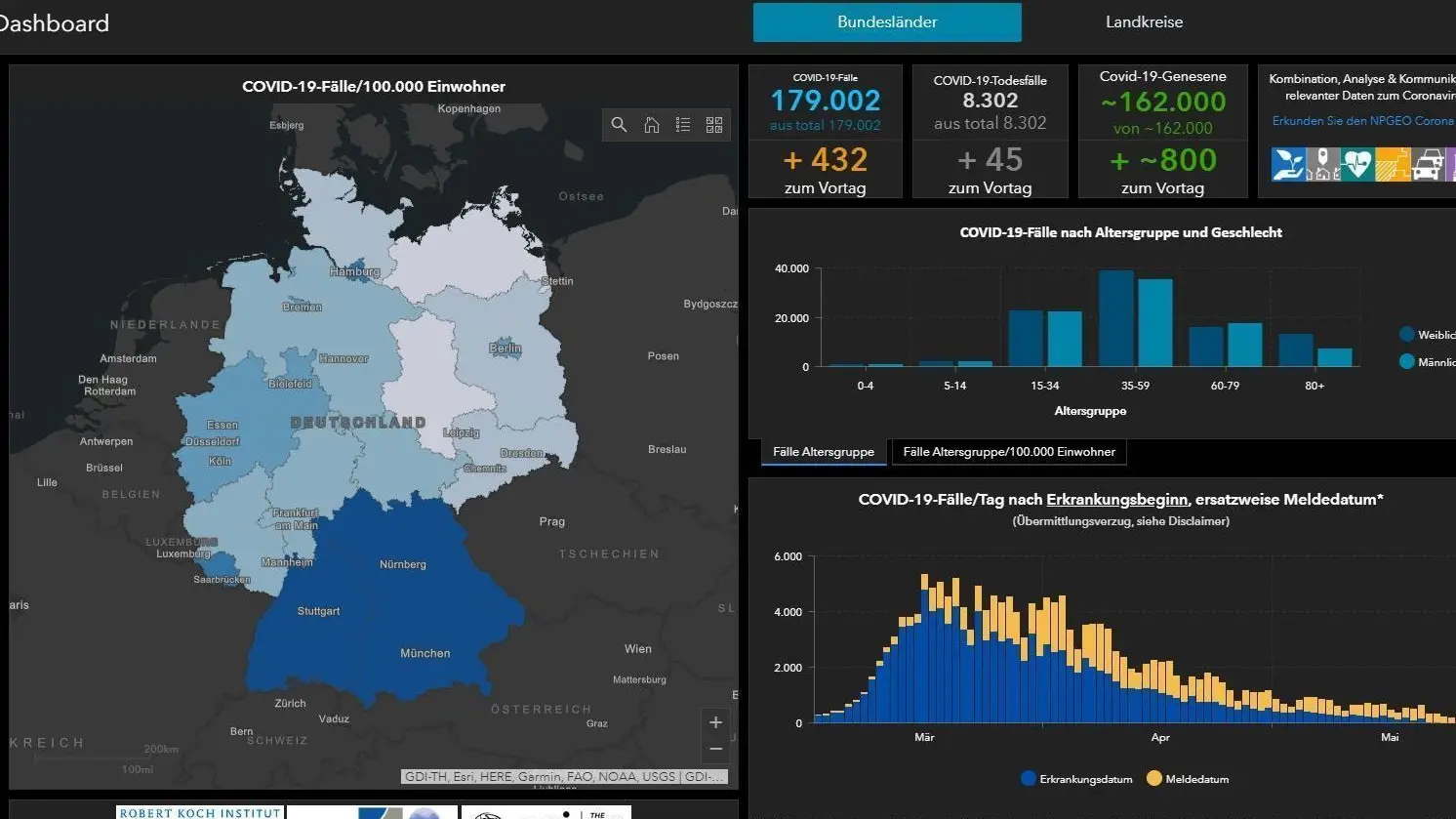
Task: Open Fälle Altersgruppe/100.000 Einwohner tab
Action: (x=1009, y=452)
